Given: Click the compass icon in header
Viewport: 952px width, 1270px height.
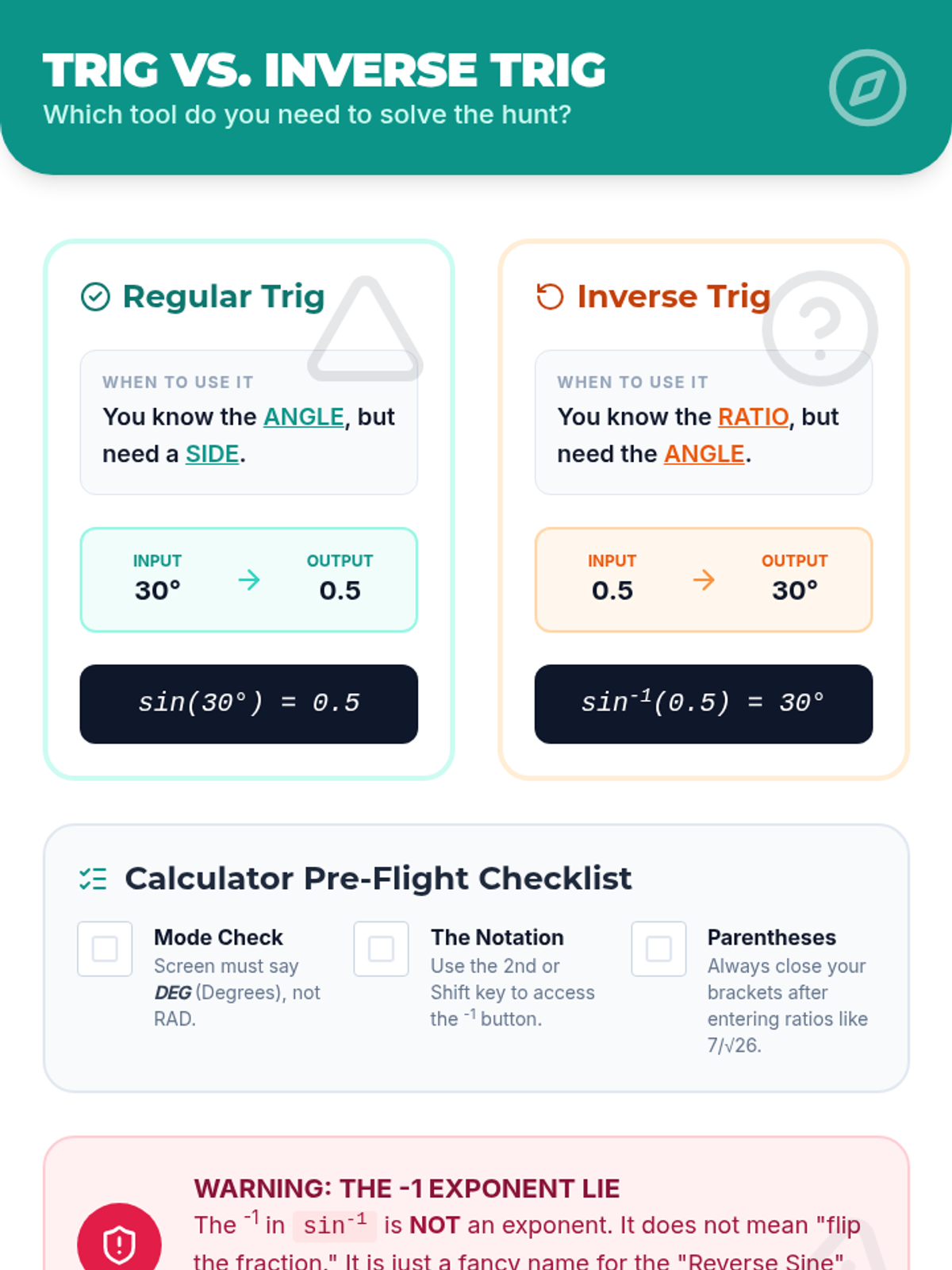Looking at the screenshot, I should pos(867,88).
